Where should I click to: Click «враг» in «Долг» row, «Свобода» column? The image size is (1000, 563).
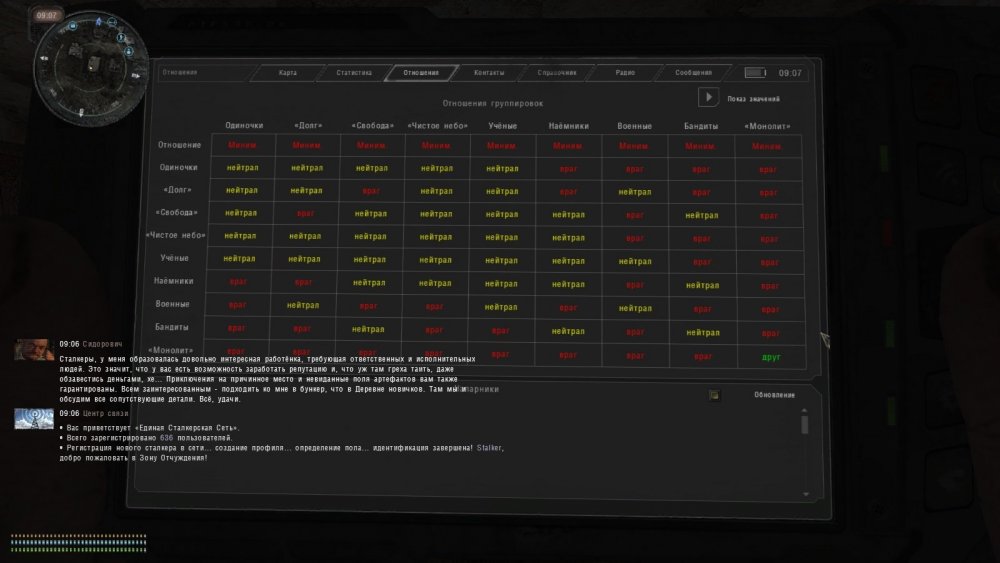[371, 191]
